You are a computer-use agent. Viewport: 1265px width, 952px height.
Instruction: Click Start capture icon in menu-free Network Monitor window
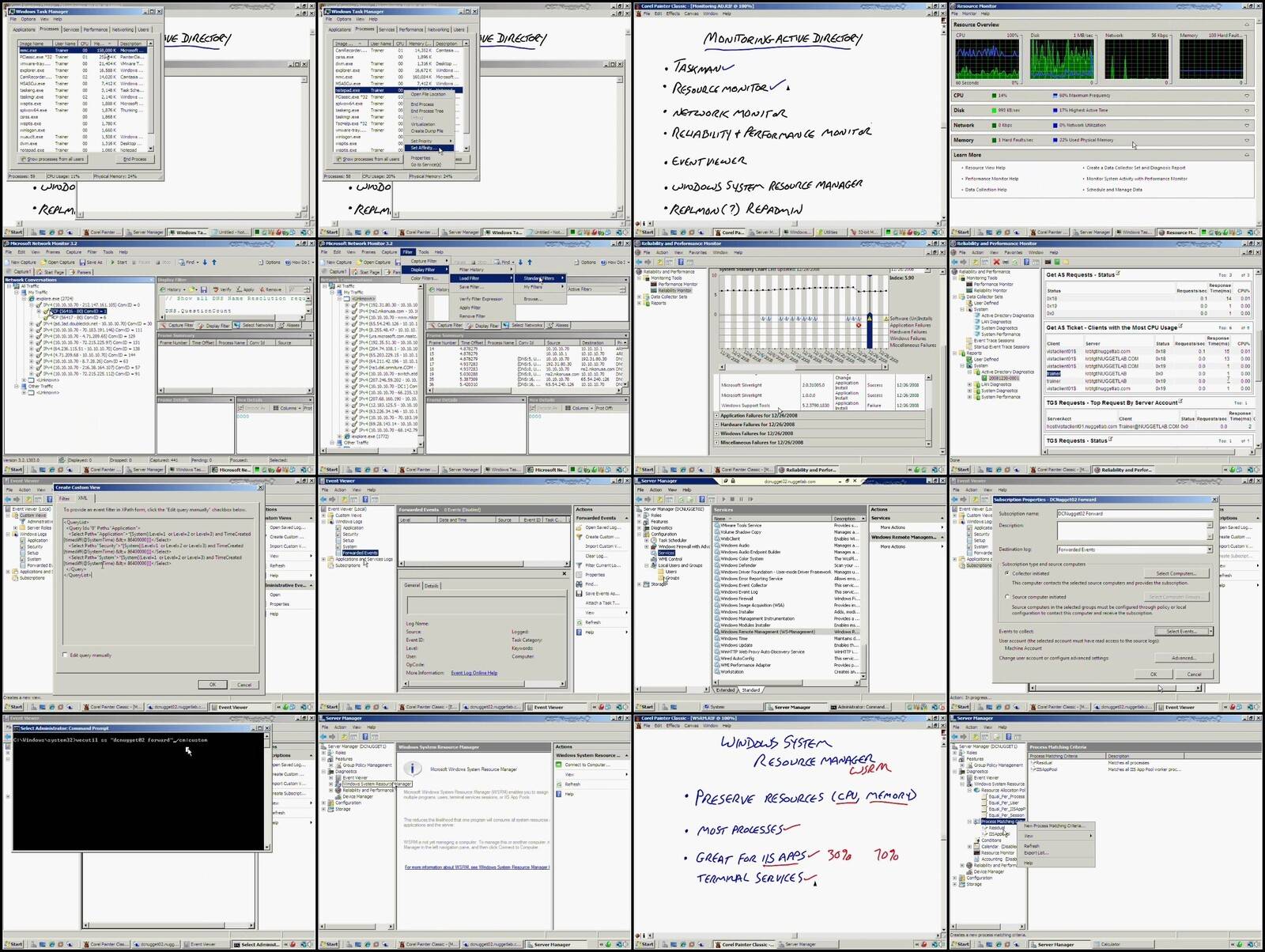click(113, 262)
